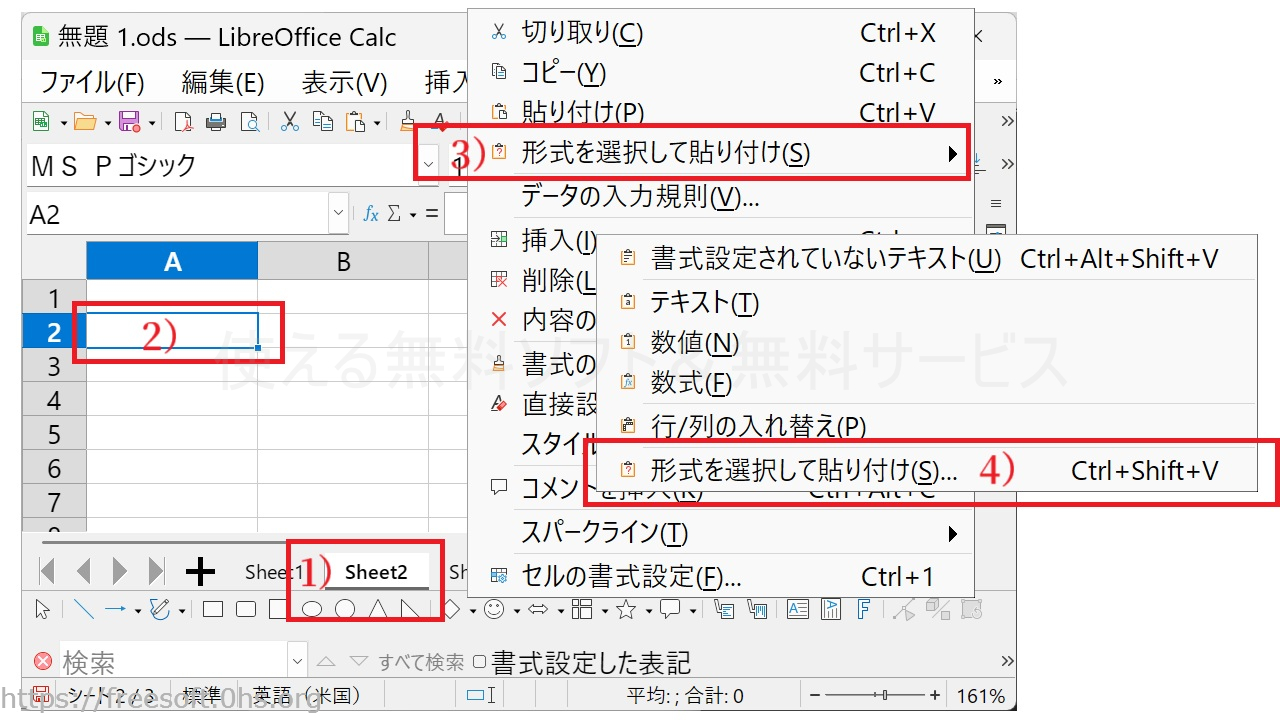Image resolution: width=1280 pixels, height=720 pixels.
Task: Open the ファイル menu
Action: point(92,82)
